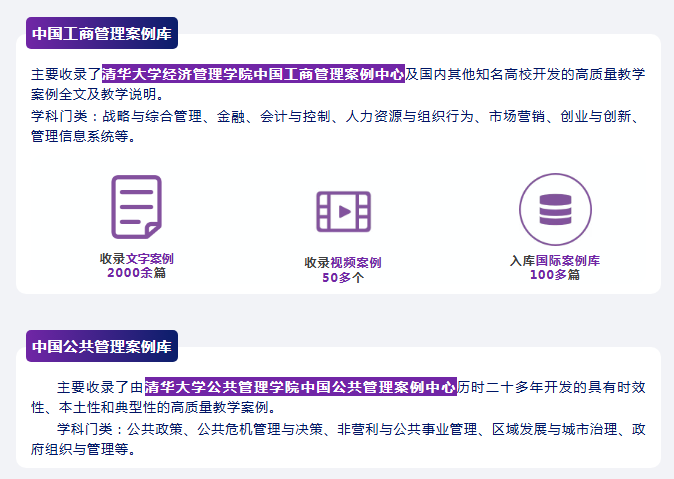Screen dimensions: 674x479
Task: Follow the 清华大学经济管理学院中国工商管理案例中心 link
Action: [x=253, y=74]
